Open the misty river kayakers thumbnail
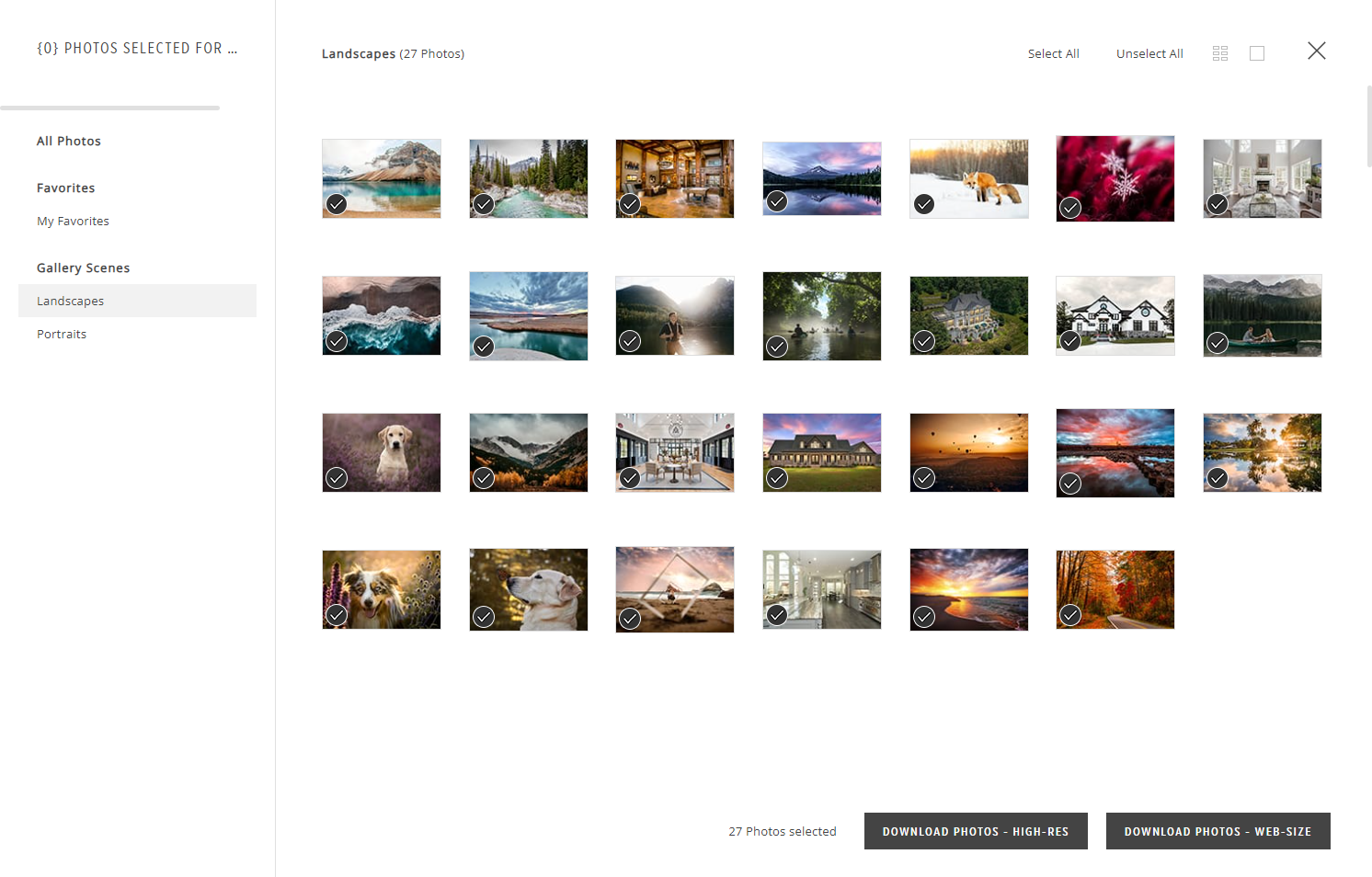Screen dimensions: 1372x877 tap(822, 315)
